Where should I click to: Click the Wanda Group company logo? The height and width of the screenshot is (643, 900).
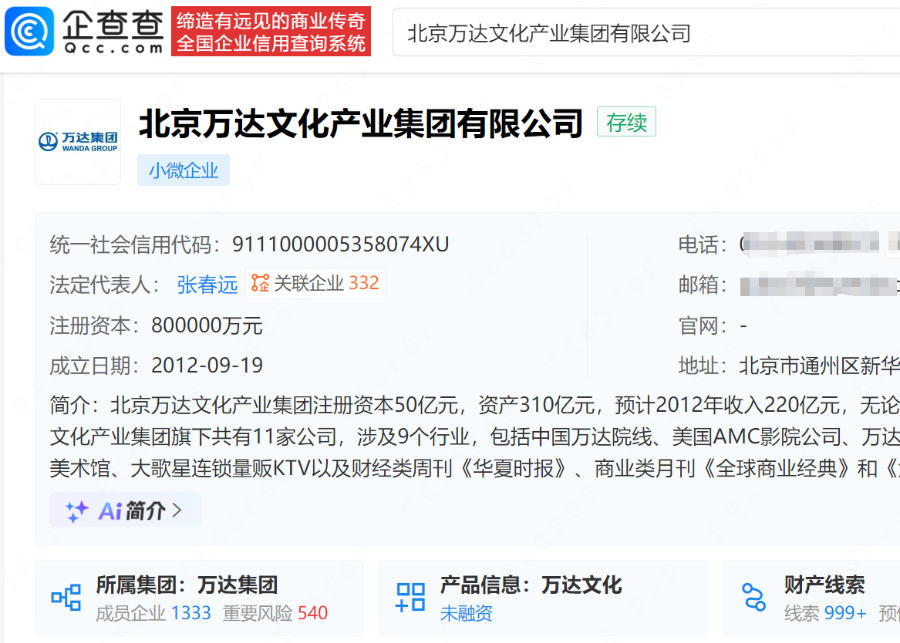(x=77, y=141)
